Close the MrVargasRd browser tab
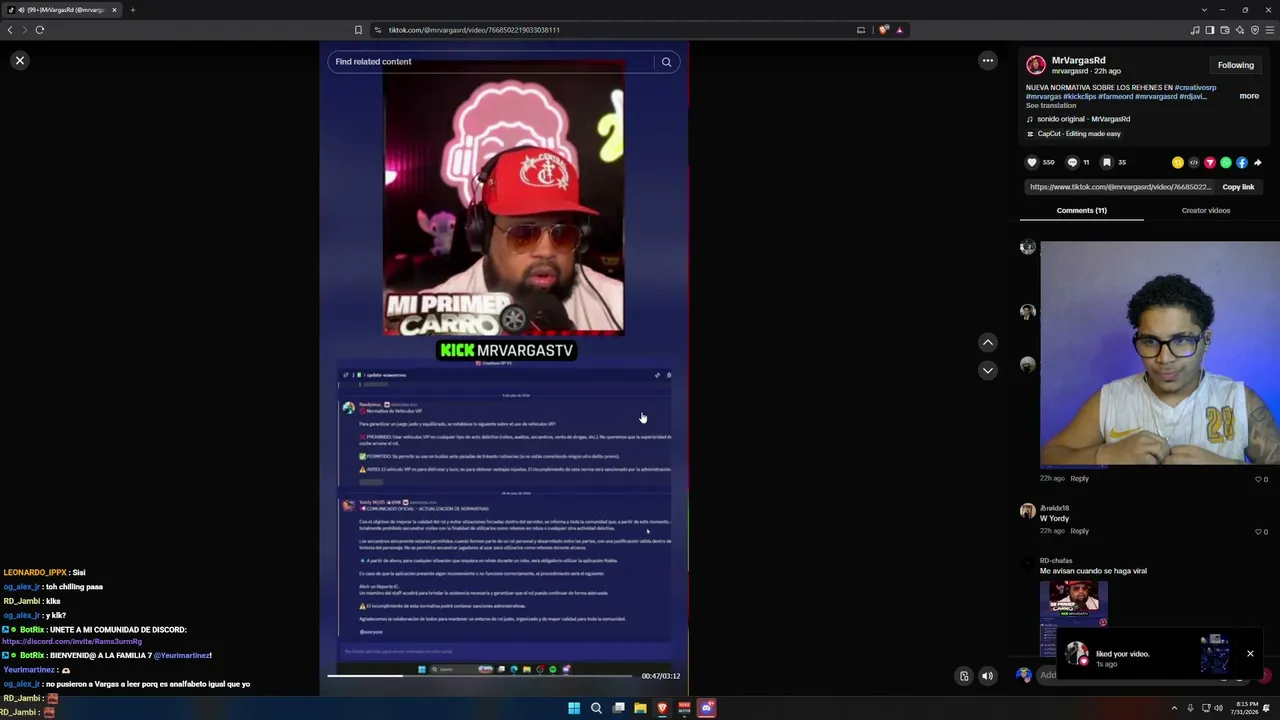This screenshot has height=720, width=1280. pyautogui.click(x=114, y=10)
